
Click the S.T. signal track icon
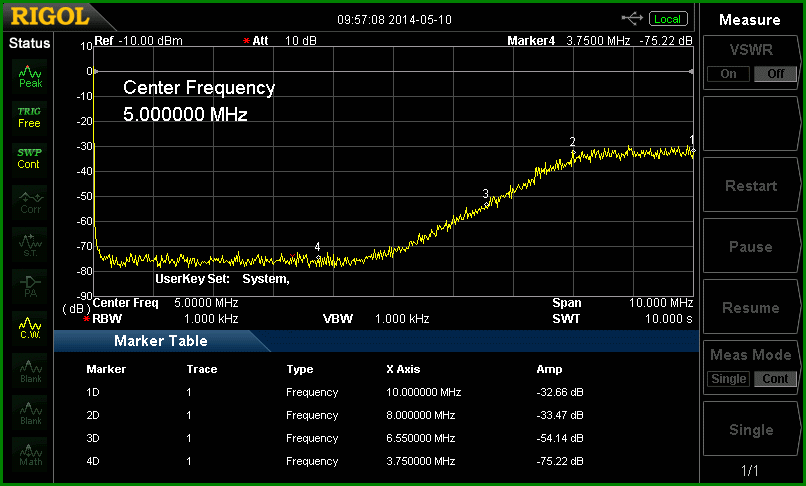coord(30,244)
